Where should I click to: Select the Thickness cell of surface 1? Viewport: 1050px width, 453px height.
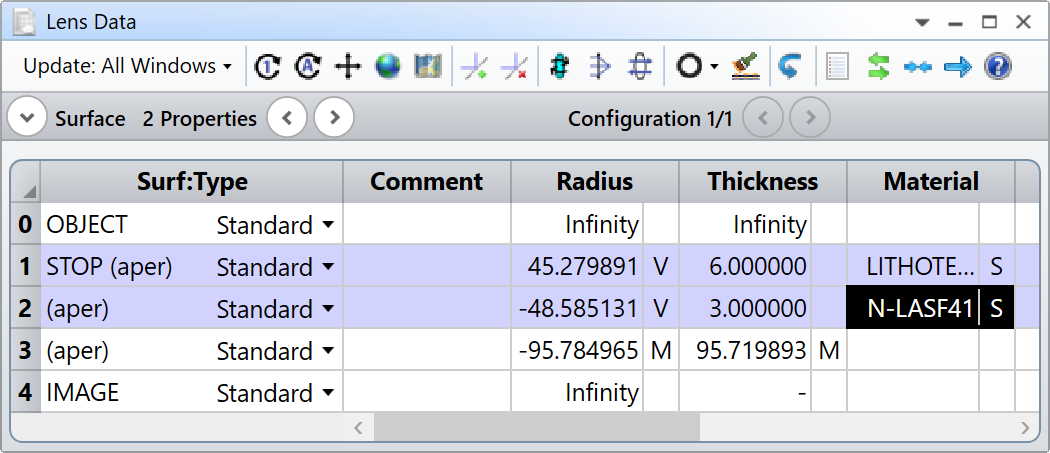pos(745,267)
